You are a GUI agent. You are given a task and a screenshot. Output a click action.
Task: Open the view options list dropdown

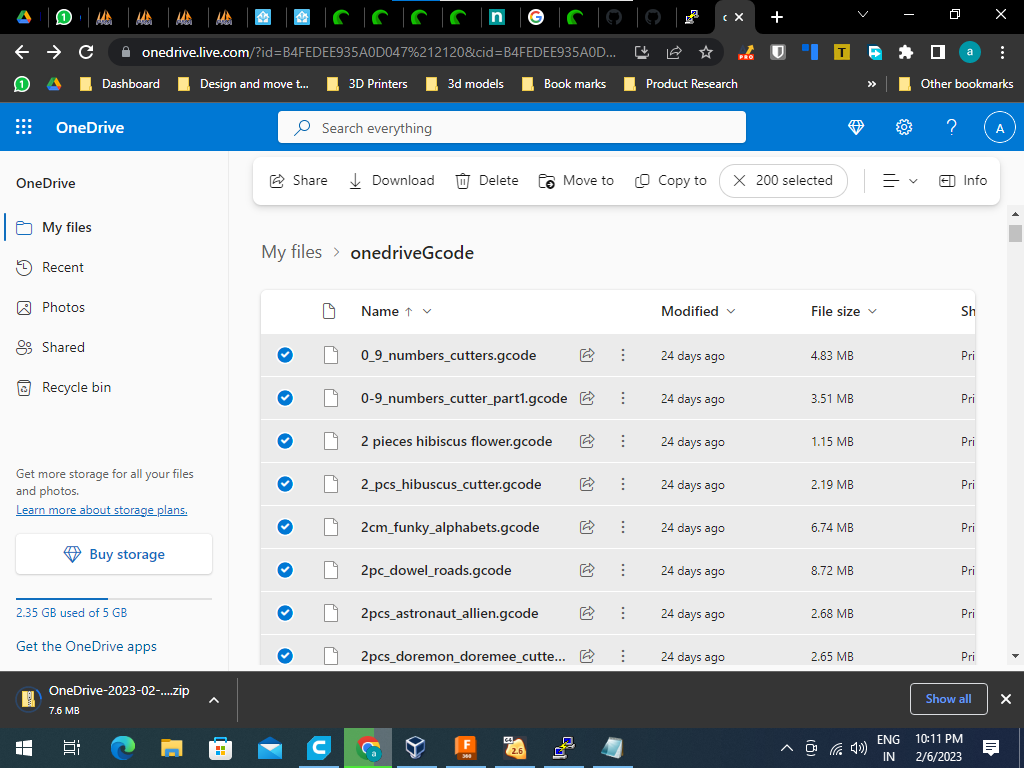[x=900, y=181]
